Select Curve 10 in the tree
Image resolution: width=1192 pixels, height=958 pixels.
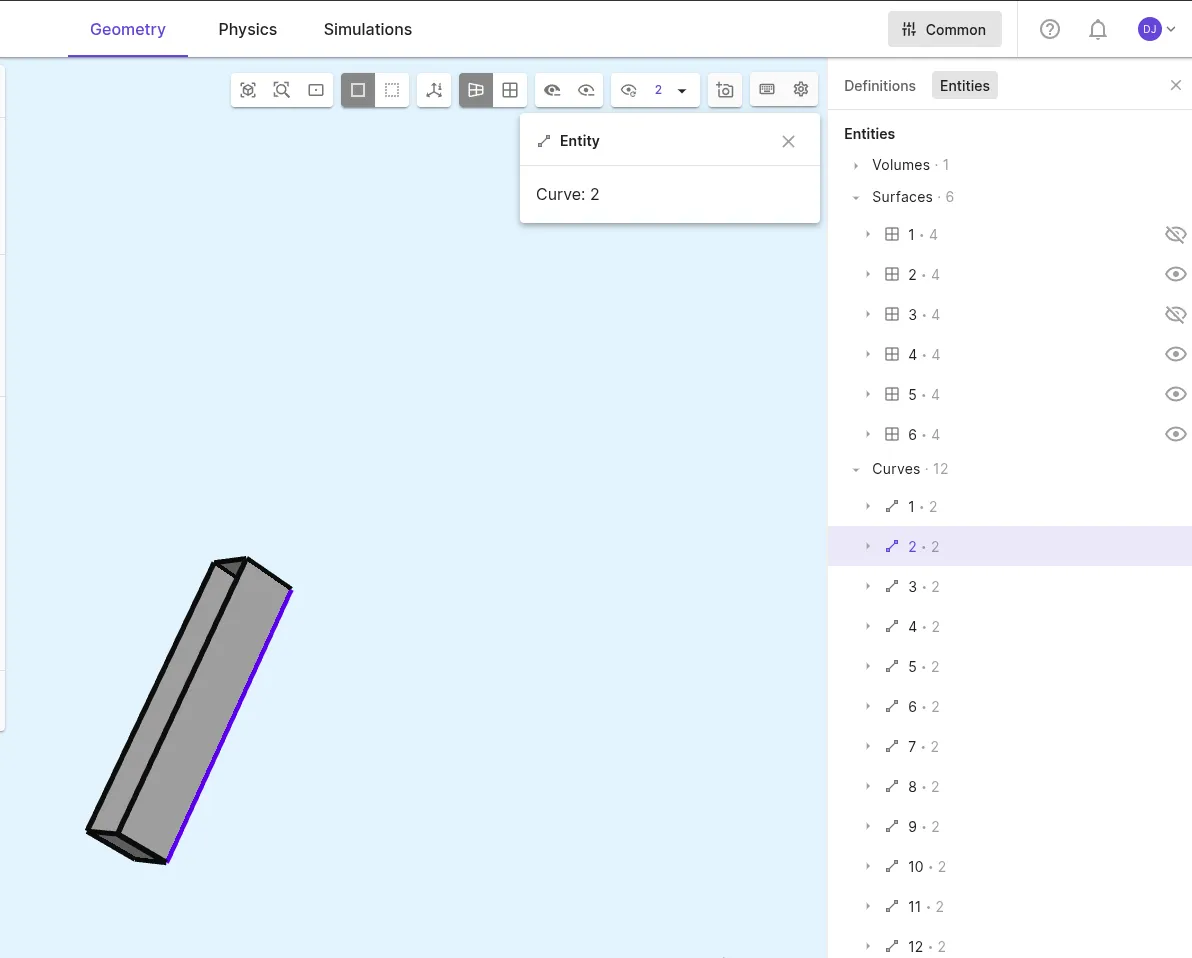coord(1010,867)
